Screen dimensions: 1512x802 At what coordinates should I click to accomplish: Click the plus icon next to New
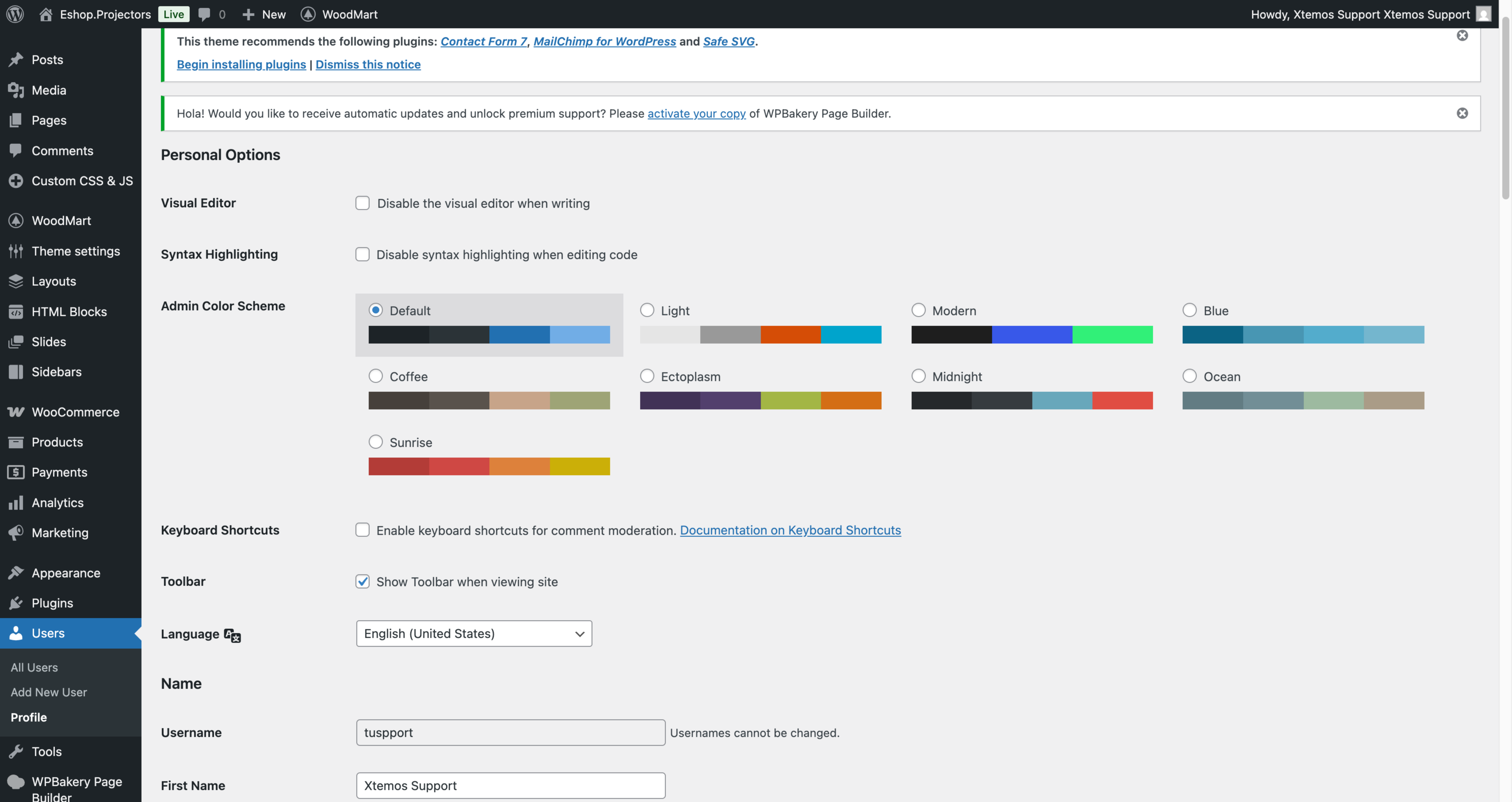coord(248,14)
